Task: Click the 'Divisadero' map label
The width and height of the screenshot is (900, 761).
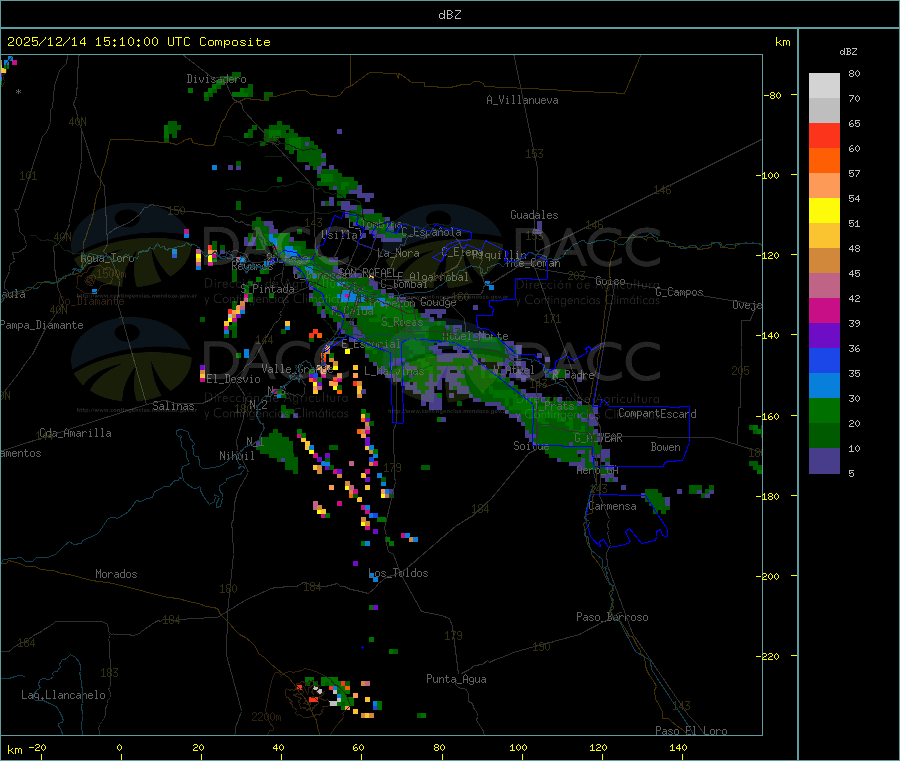Action: point(216,79)
